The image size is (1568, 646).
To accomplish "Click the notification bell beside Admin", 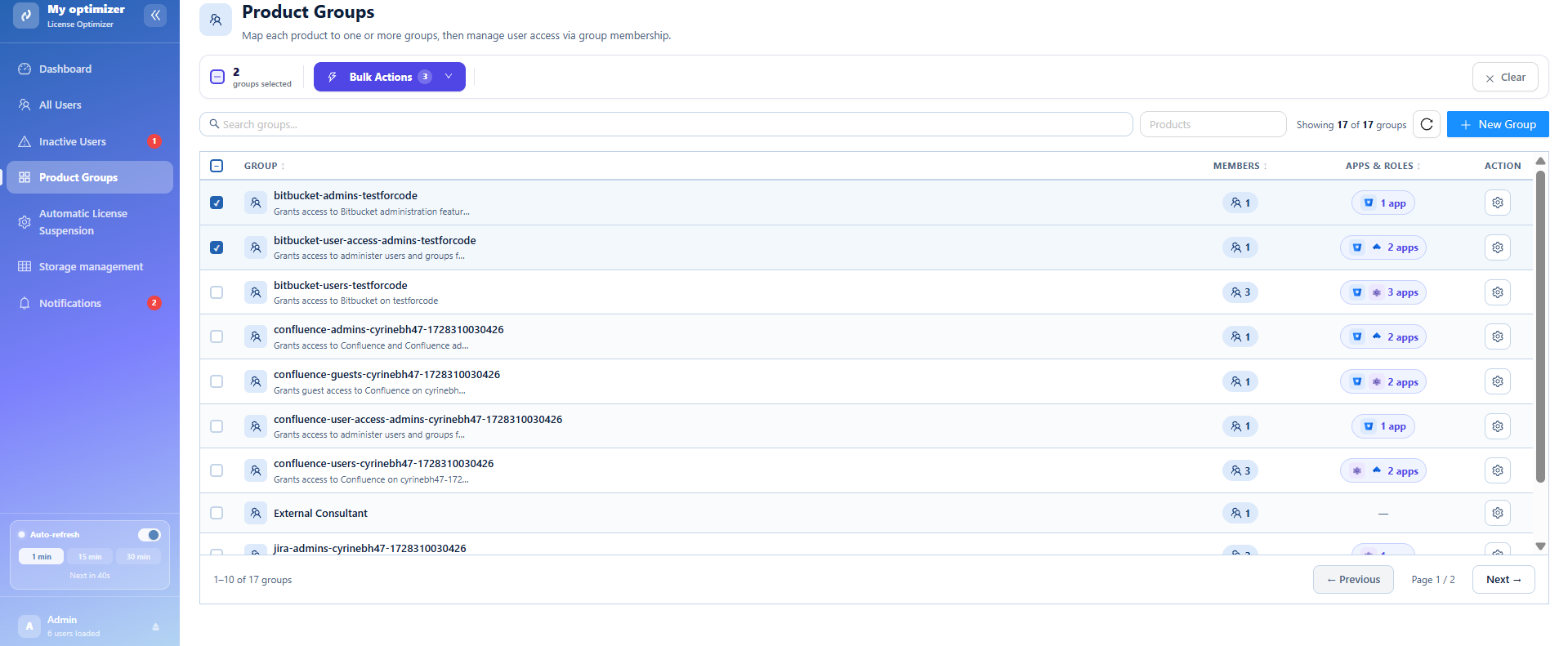I will tap(155, 627).
